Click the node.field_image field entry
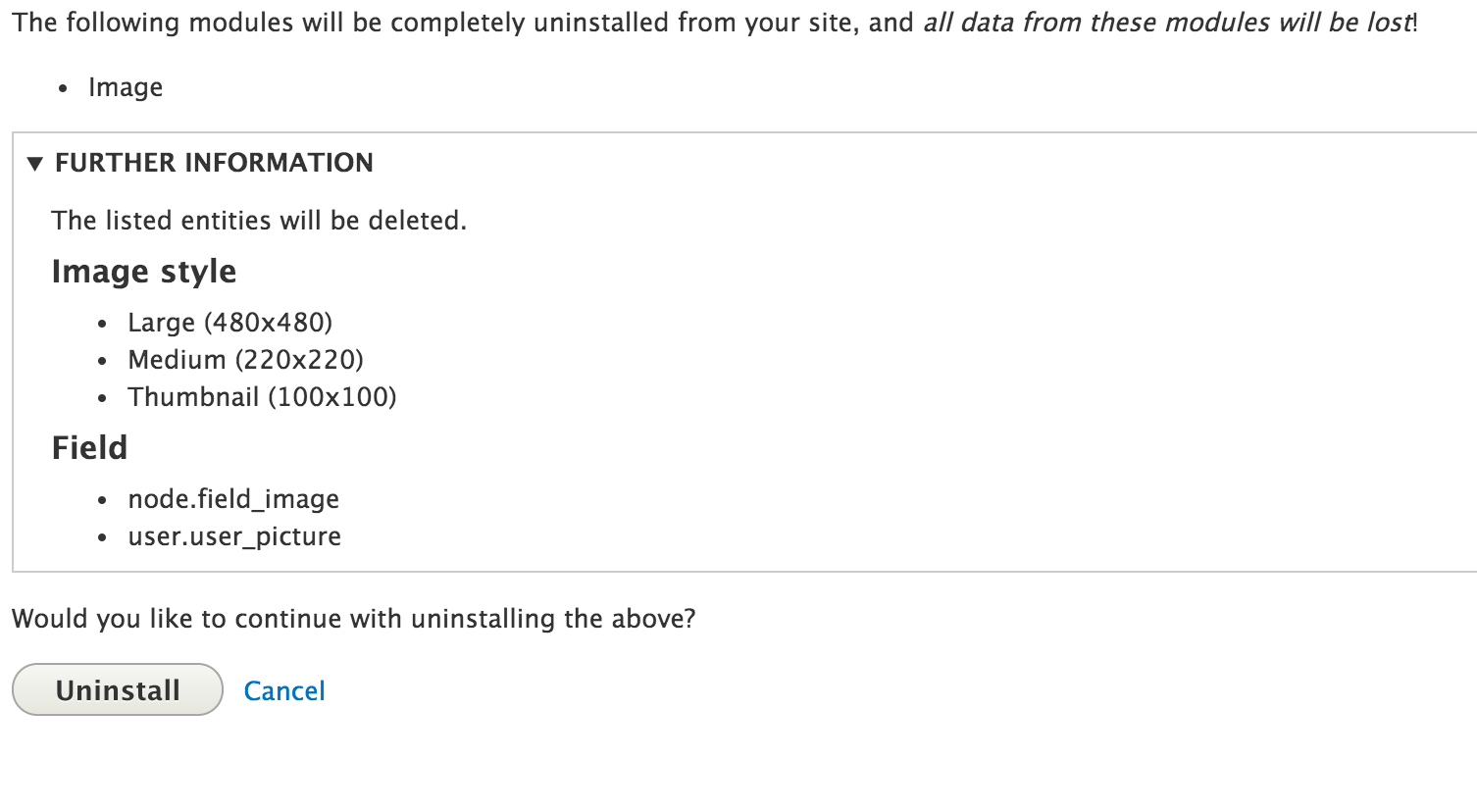1477x812 pixels. click(x=233, y=499)
